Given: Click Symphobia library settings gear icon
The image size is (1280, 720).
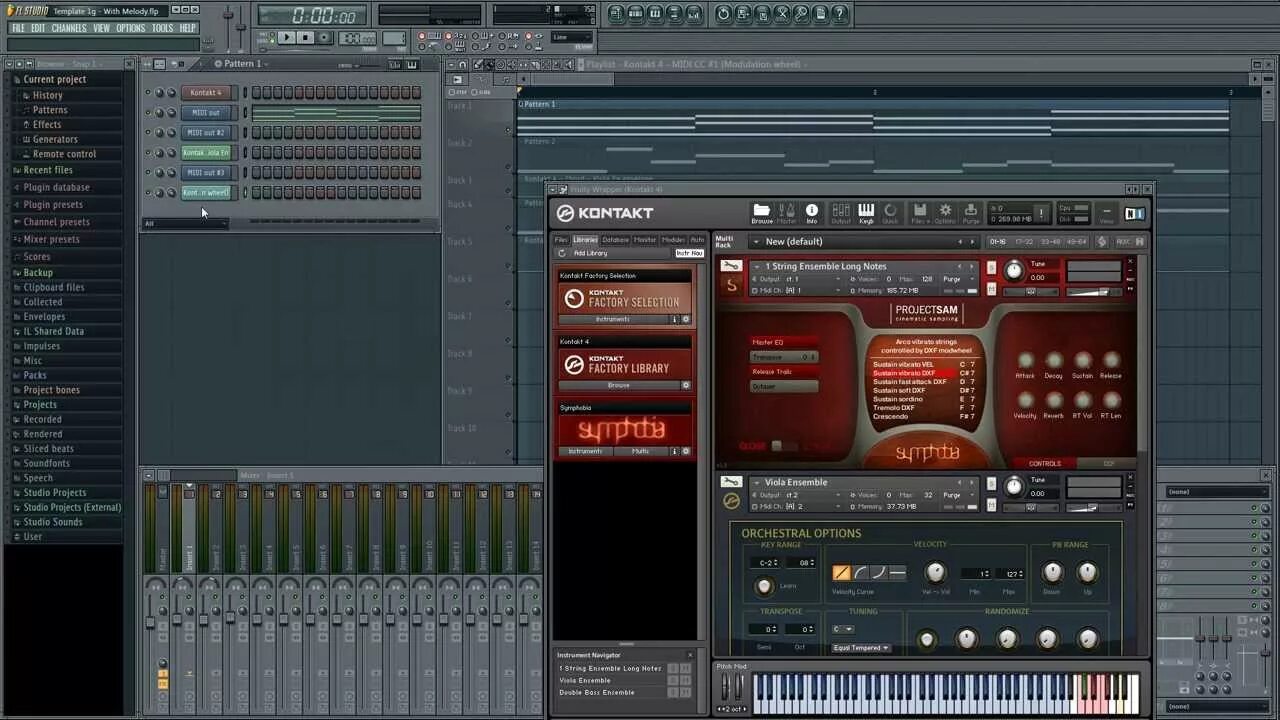Looking at the screenshot, I should tap(686, 451).
